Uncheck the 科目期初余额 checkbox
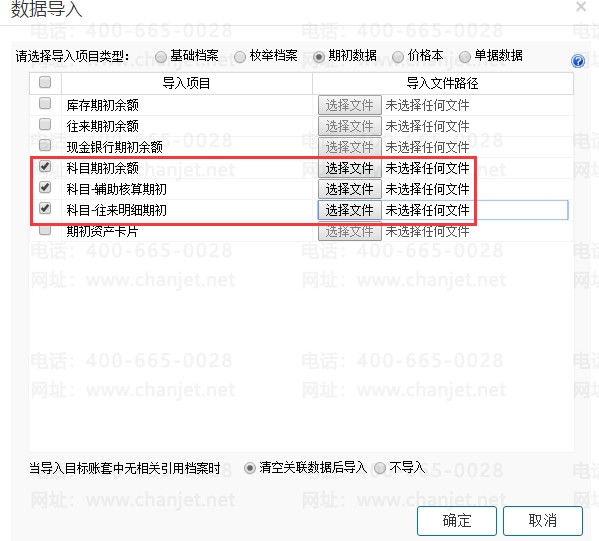The image size is (599, 541). click(45, 166)
